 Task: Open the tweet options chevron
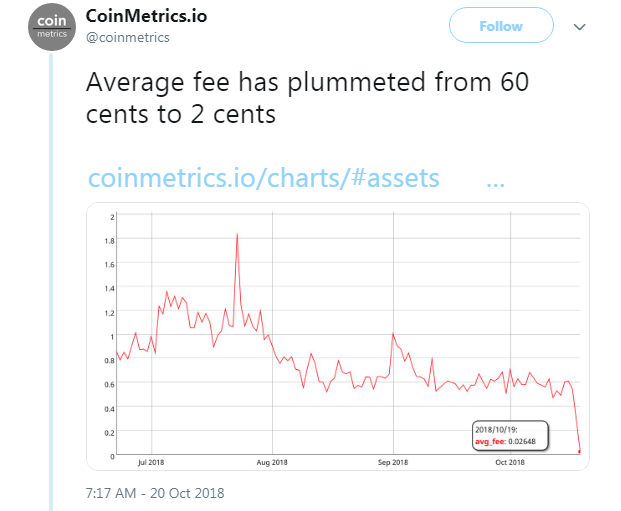[x=579, y=27]
